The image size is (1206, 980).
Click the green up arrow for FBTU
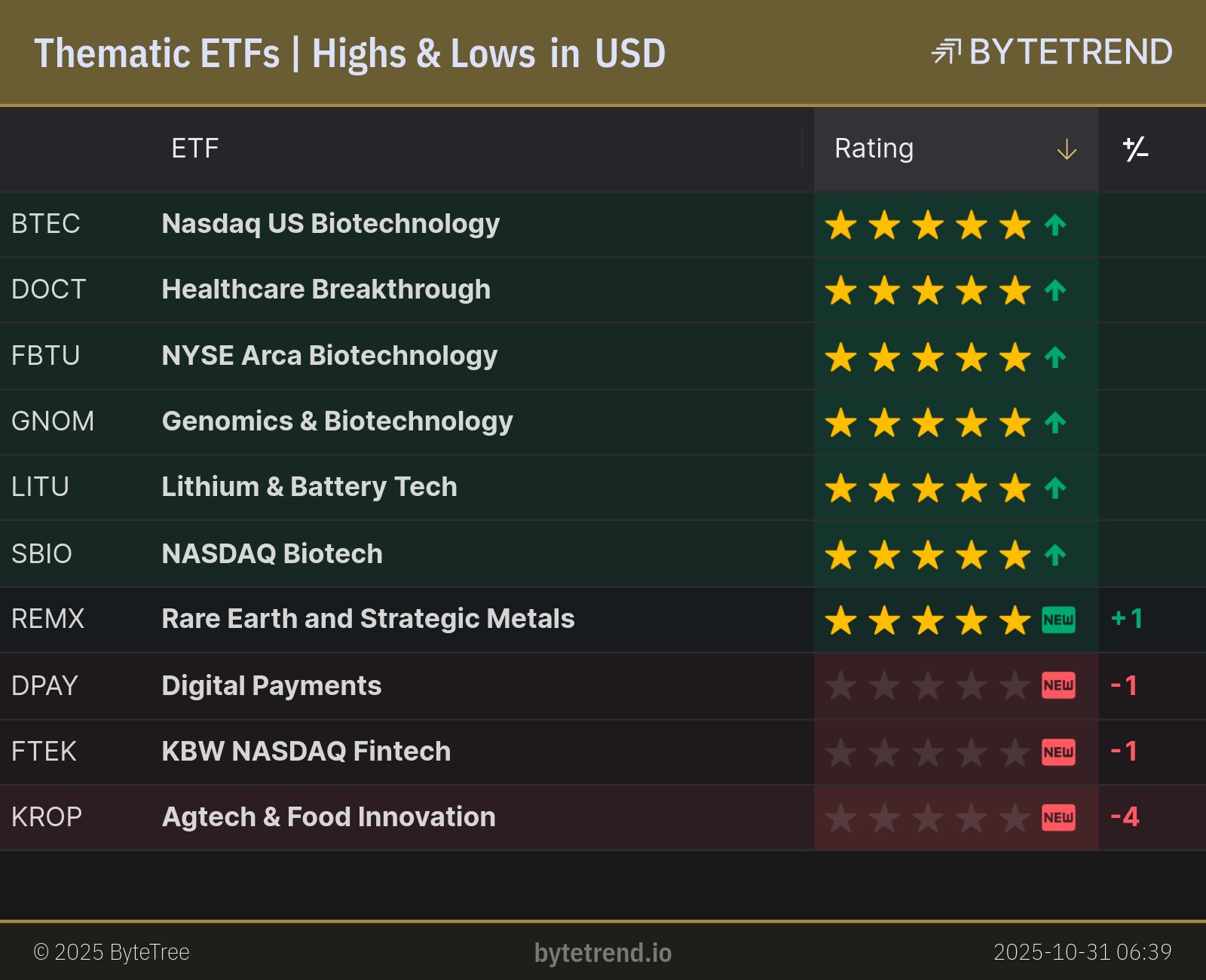coord(1055,357)
